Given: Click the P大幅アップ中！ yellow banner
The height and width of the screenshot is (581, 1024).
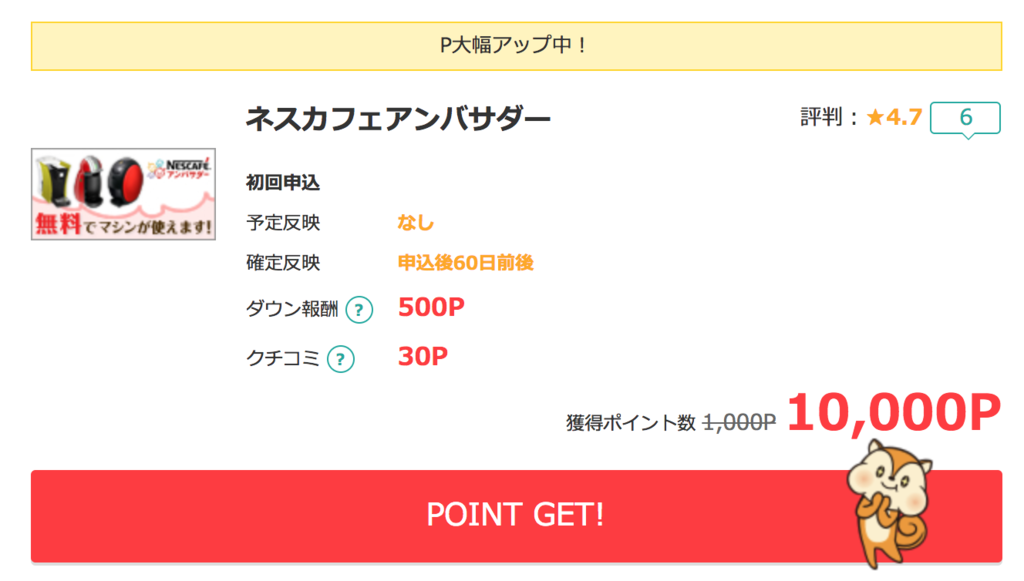Looking at the screenshot, I should (x=516, y=46).
